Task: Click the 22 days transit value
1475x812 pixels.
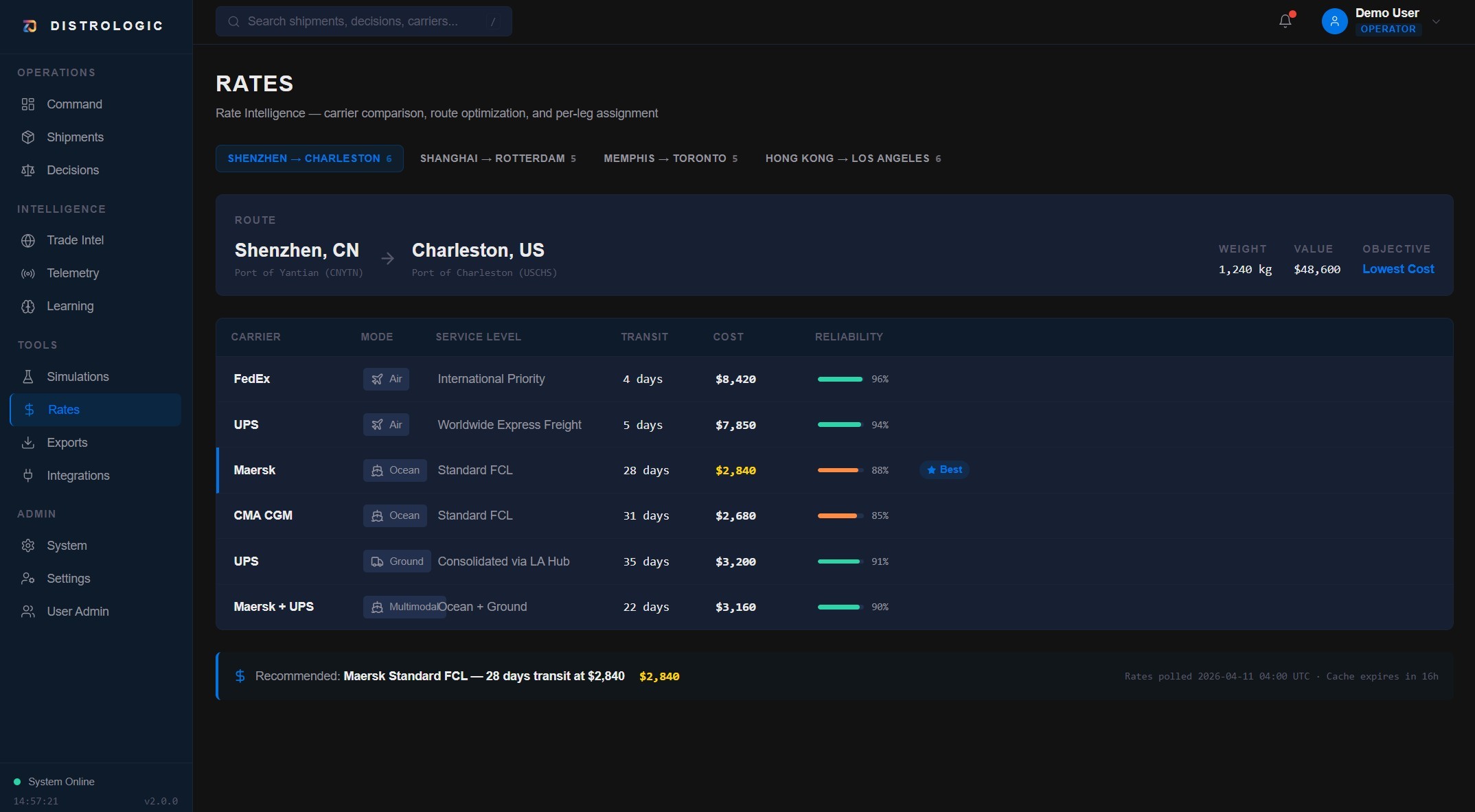Action: [x=646, y=607]
